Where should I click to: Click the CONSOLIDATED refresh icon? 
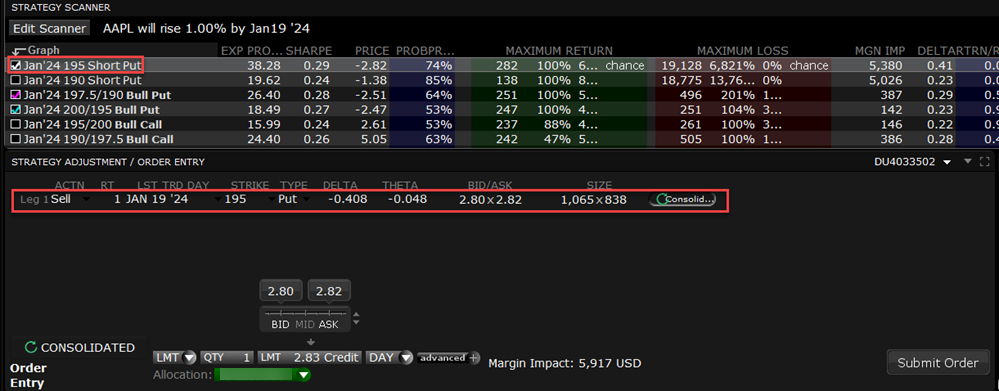click(31, 348)
